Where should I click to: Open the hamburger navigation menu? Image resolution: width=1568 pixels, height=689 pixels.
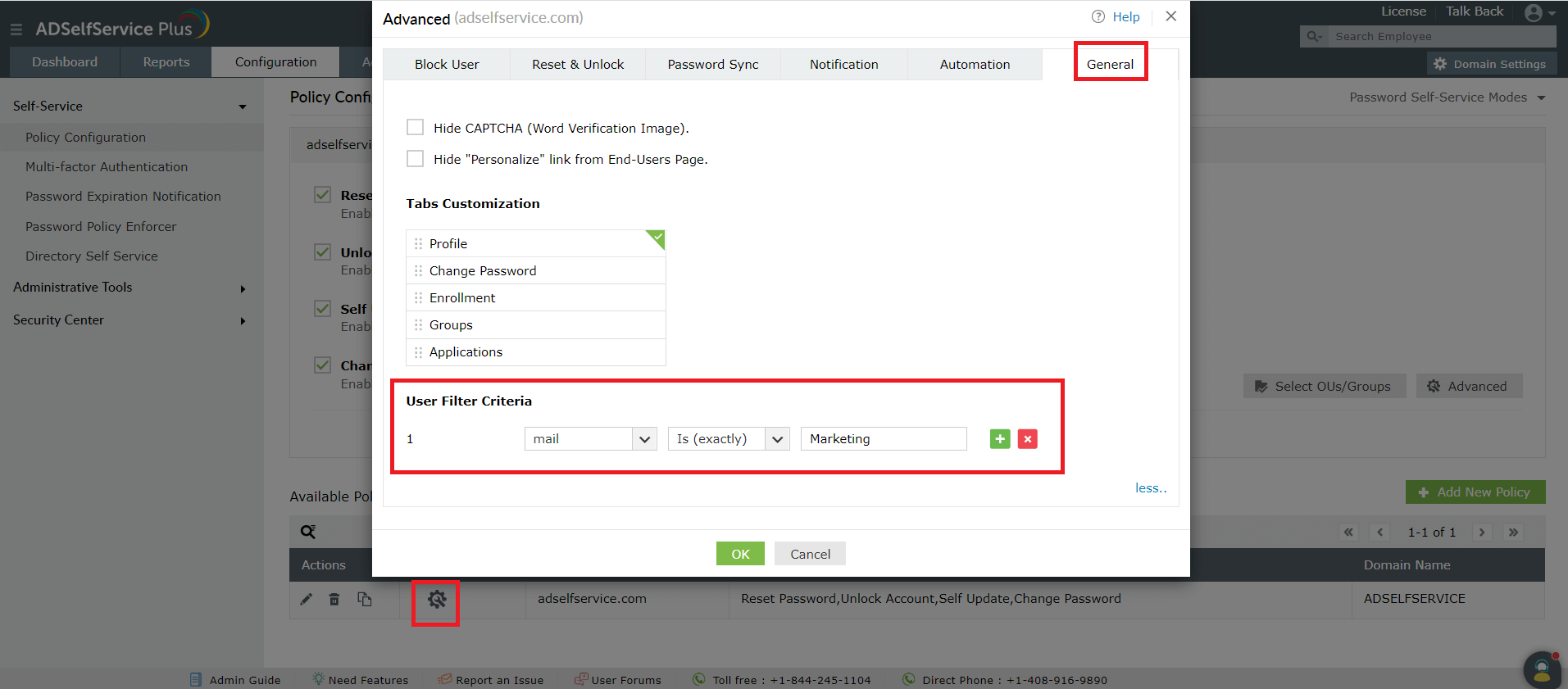pos(16,29)
